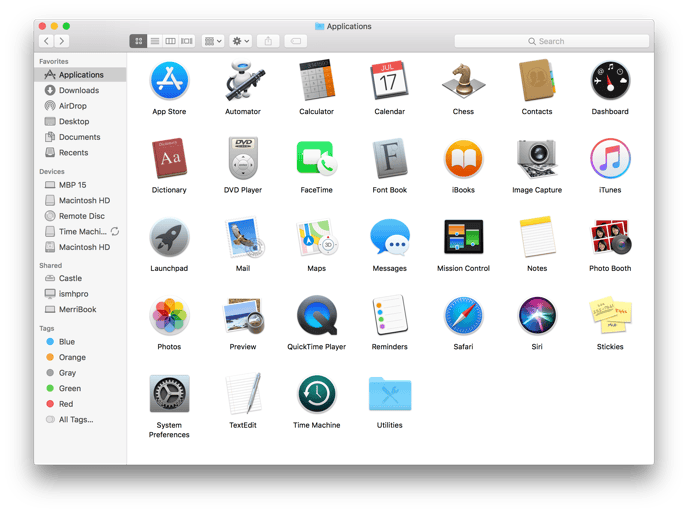Select the Calendar app icon
The height and width of the screenshot is (513, 688).
coord(390,81)
